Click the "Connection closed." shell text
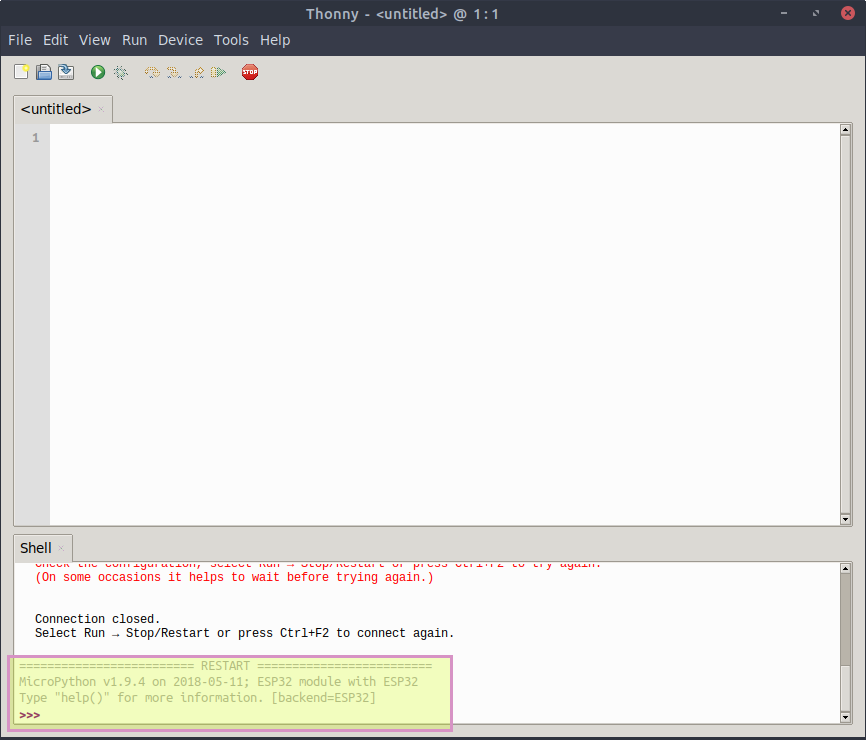The image size is (866, 740). [97, 619]
